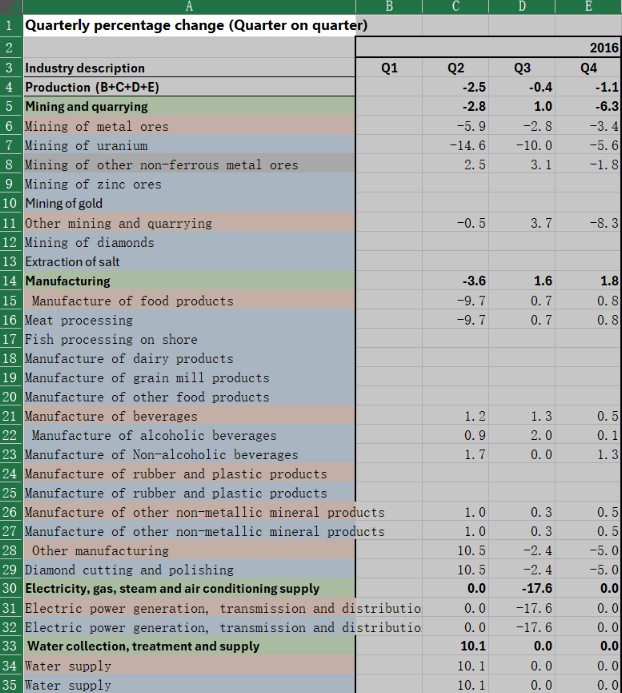Image resolution: width=622 pixels, height=693 pixels.
Task: Select the bold 'Manufacturing' cell
Action: pyautogui.click(x=68, y=281)
